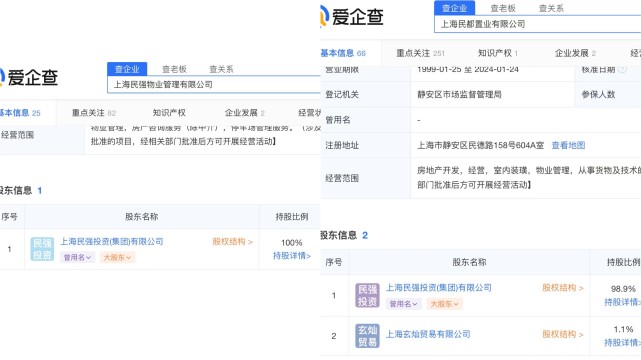Click the 1.1% shareholding value

tap(623, 329)
